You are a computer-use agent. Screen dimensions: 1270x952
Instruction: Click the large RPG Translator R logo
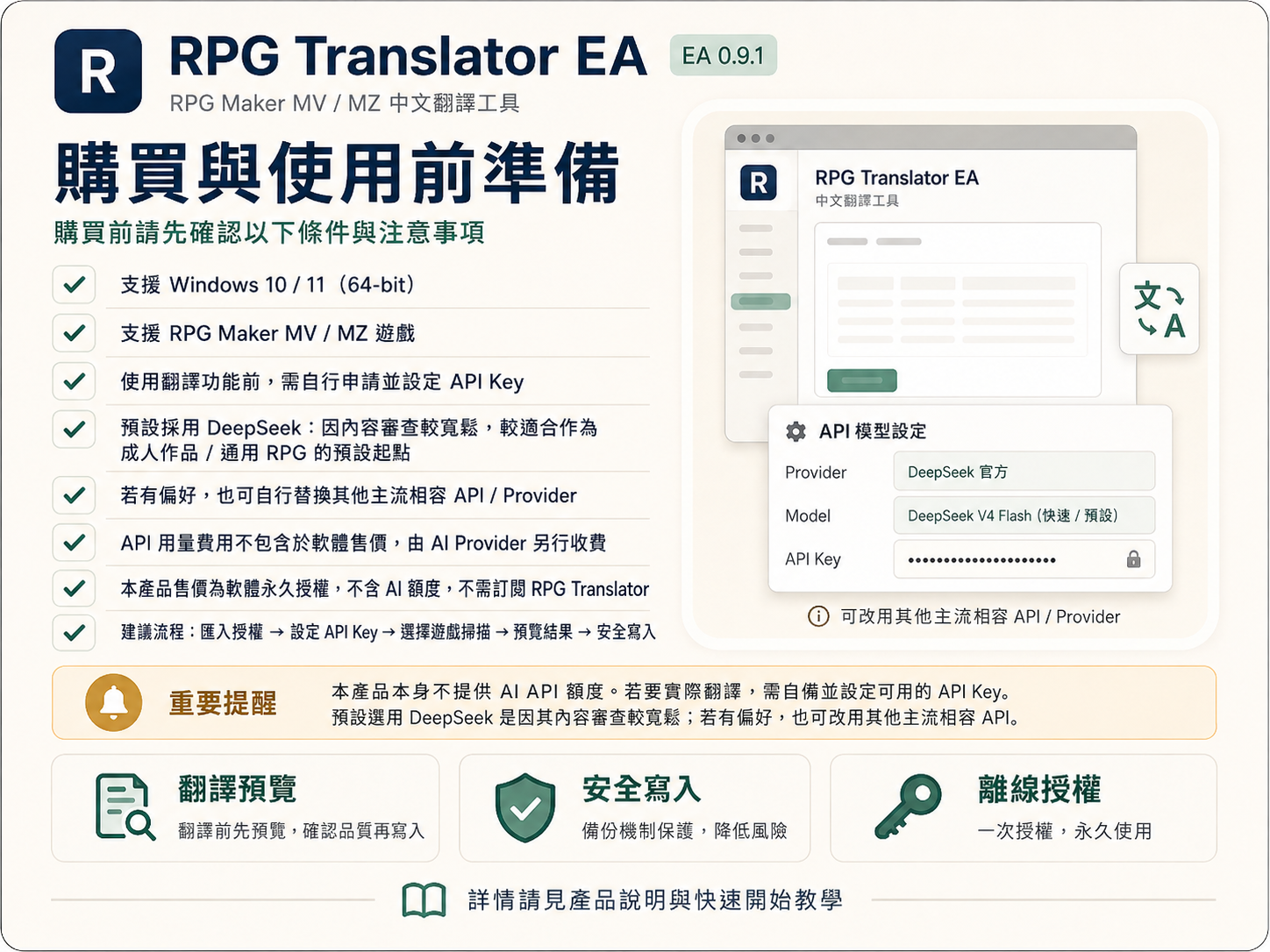pos(98,71)
